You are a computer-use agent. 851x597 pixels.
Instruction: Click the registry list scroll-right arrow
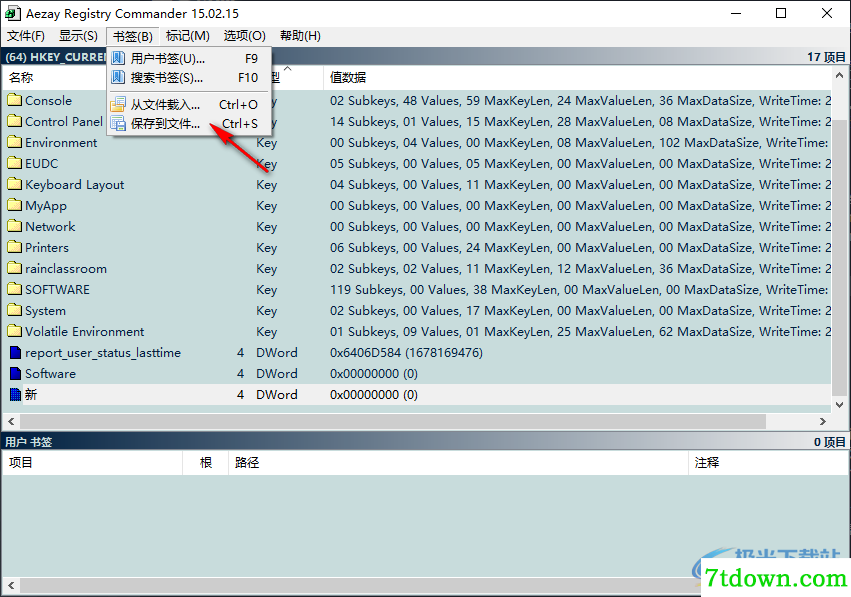coord(823,421)
